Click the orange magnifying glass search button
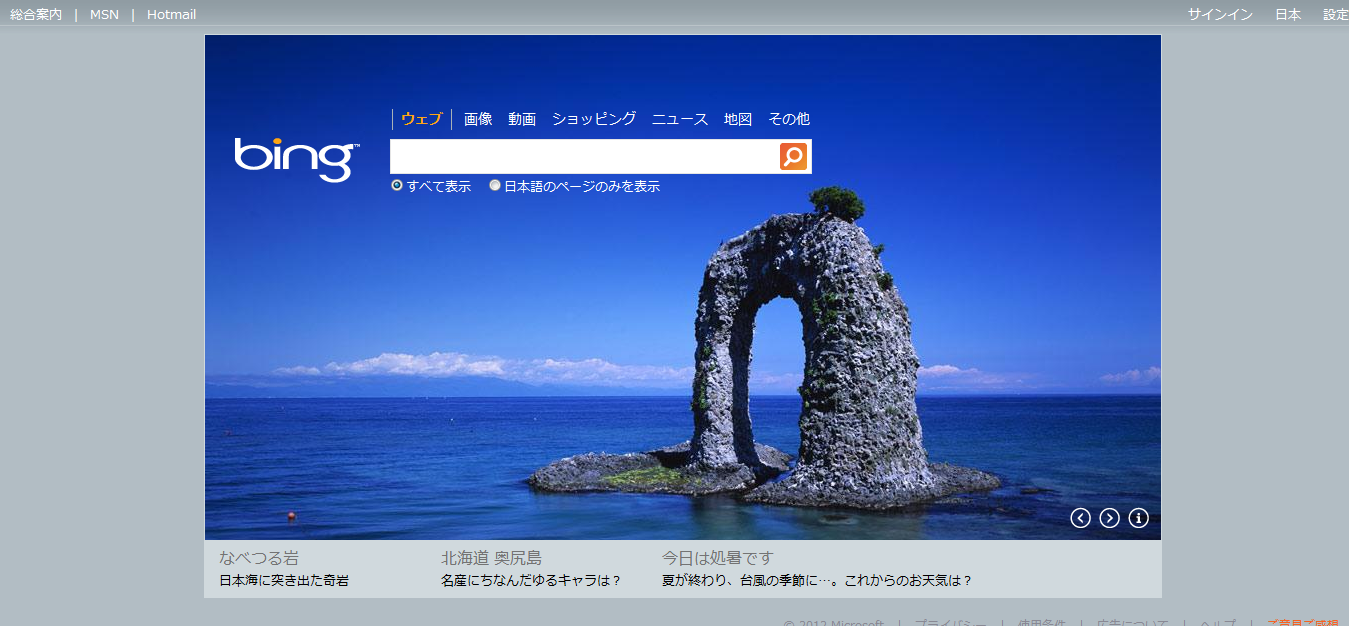This screenshot has width=1349, height=626. point(793,156)
